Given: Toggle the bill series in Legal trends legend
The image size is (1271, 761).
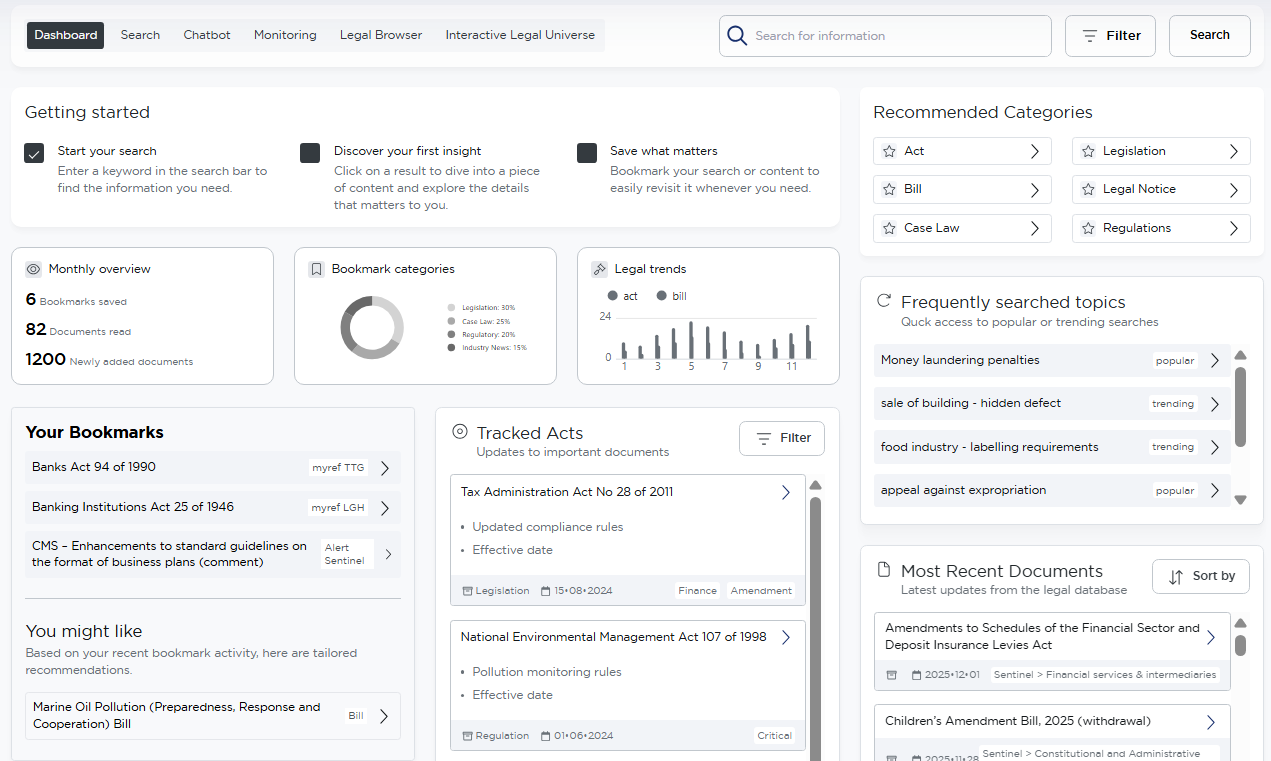Looking at the screenshot, I should (x=671, y=296).
